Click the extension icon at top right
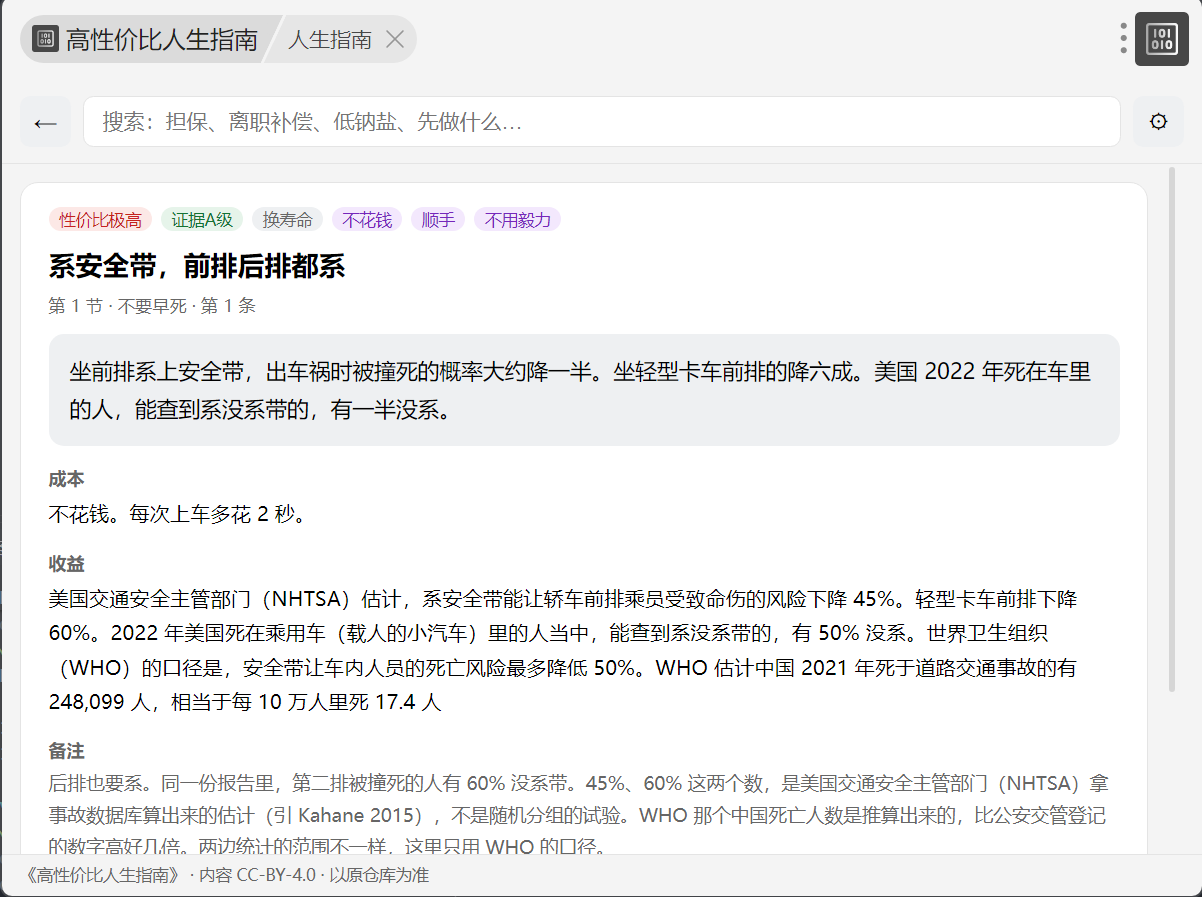1202x897 pixels. tap(1161, 39)
